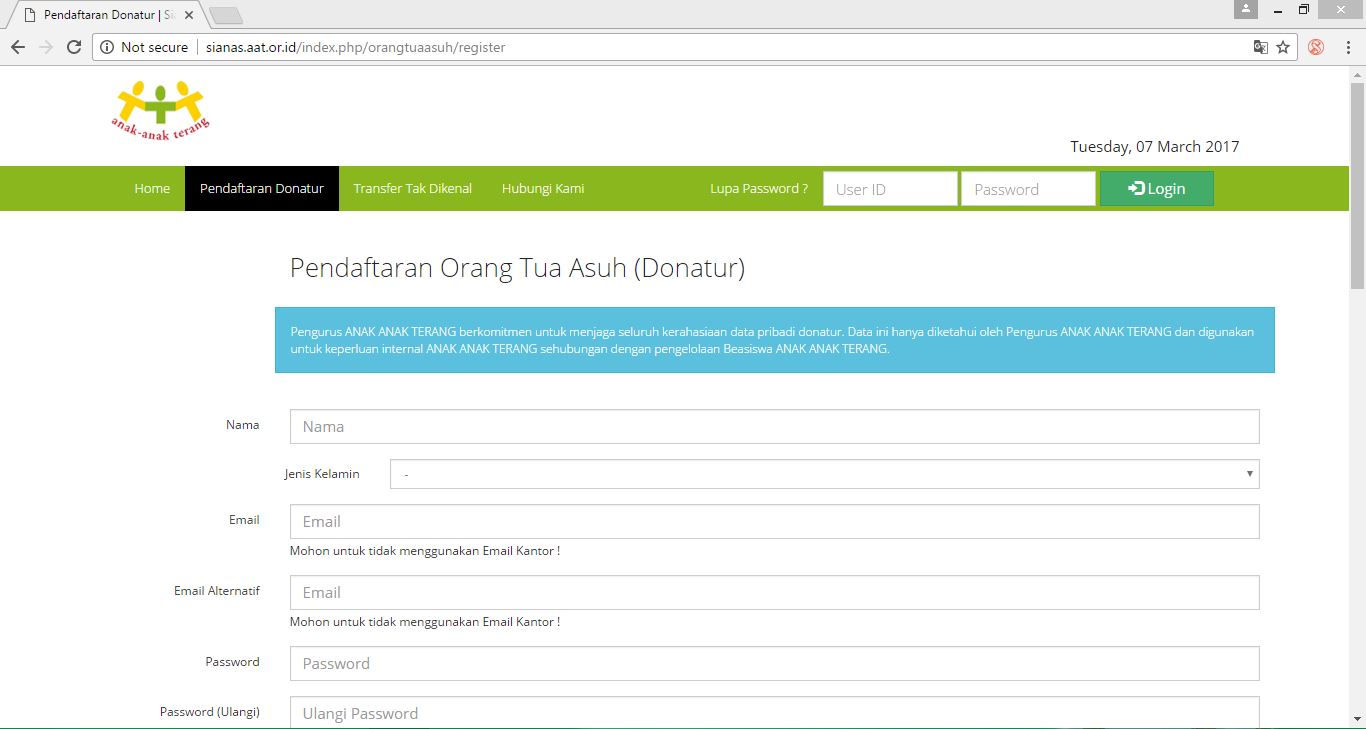
Task: Open the Hubungi Kami menu item
Action: click(543, 188)
